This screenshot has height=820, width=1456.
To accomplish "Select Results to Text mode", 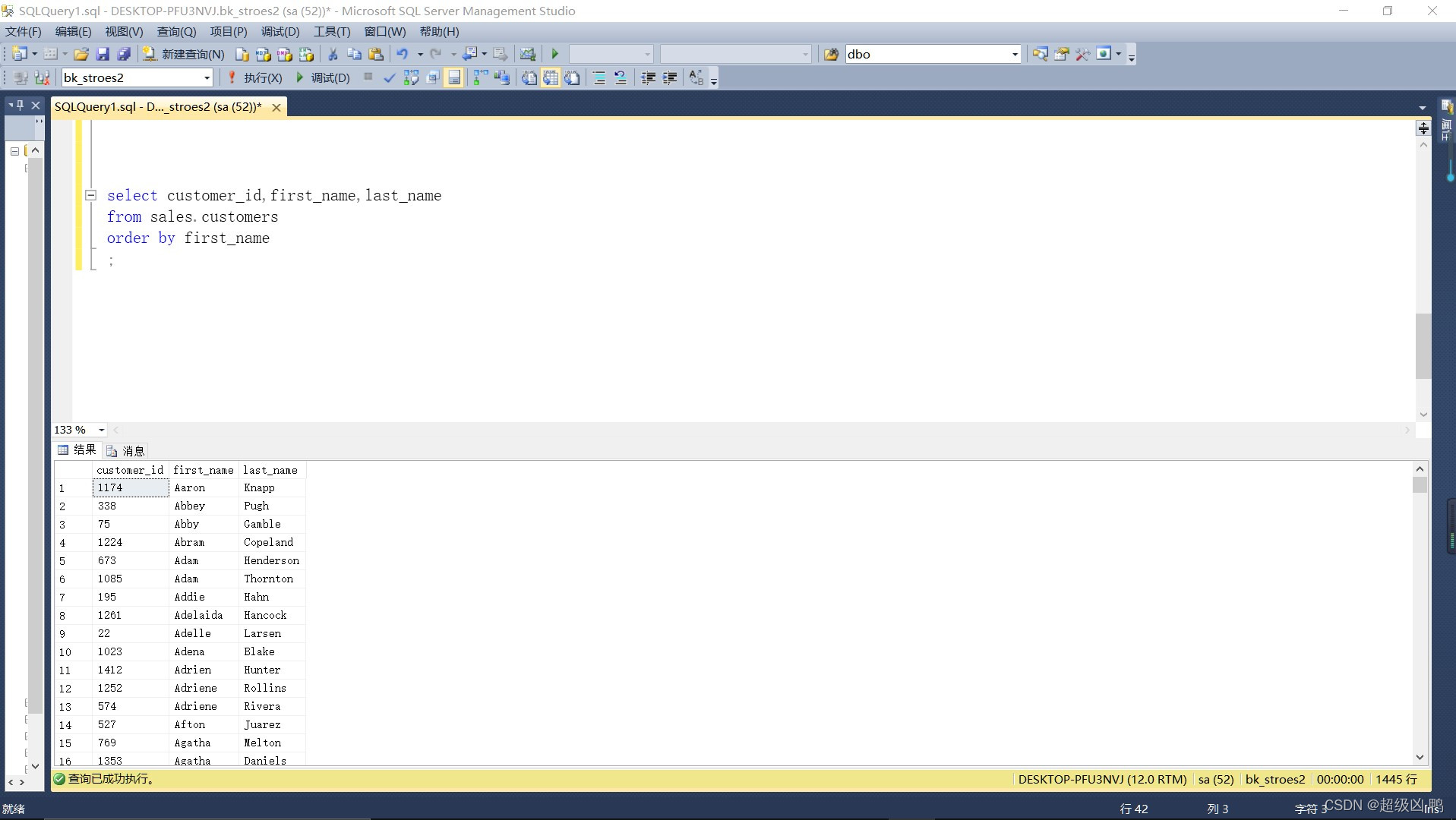I will coord(529,77).
